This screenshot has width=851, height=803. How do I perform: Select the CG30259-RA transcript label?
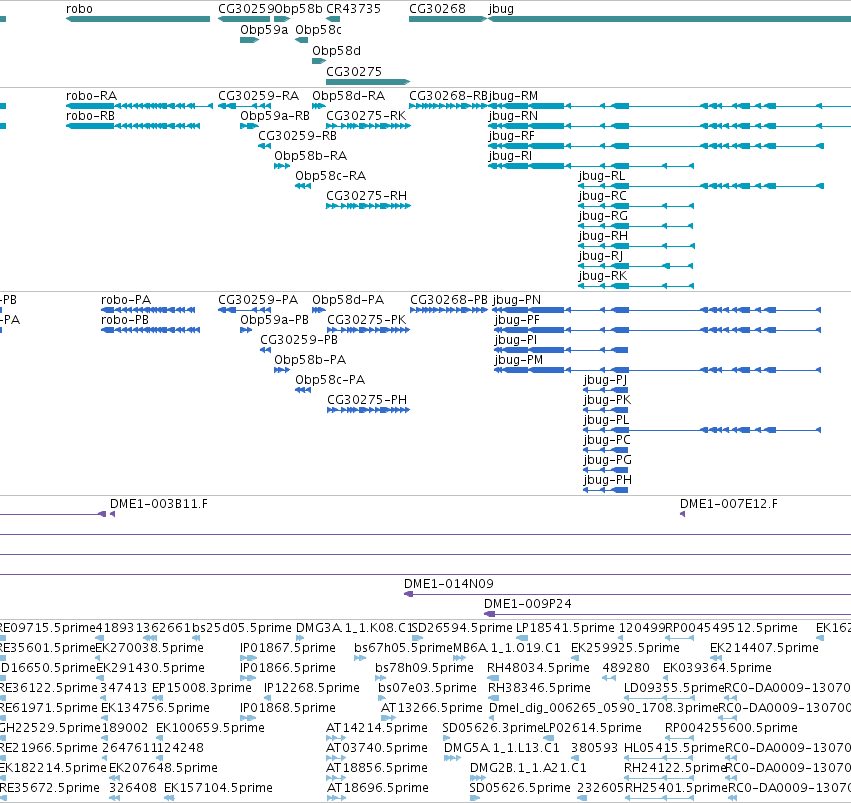(x=258, y=96)
